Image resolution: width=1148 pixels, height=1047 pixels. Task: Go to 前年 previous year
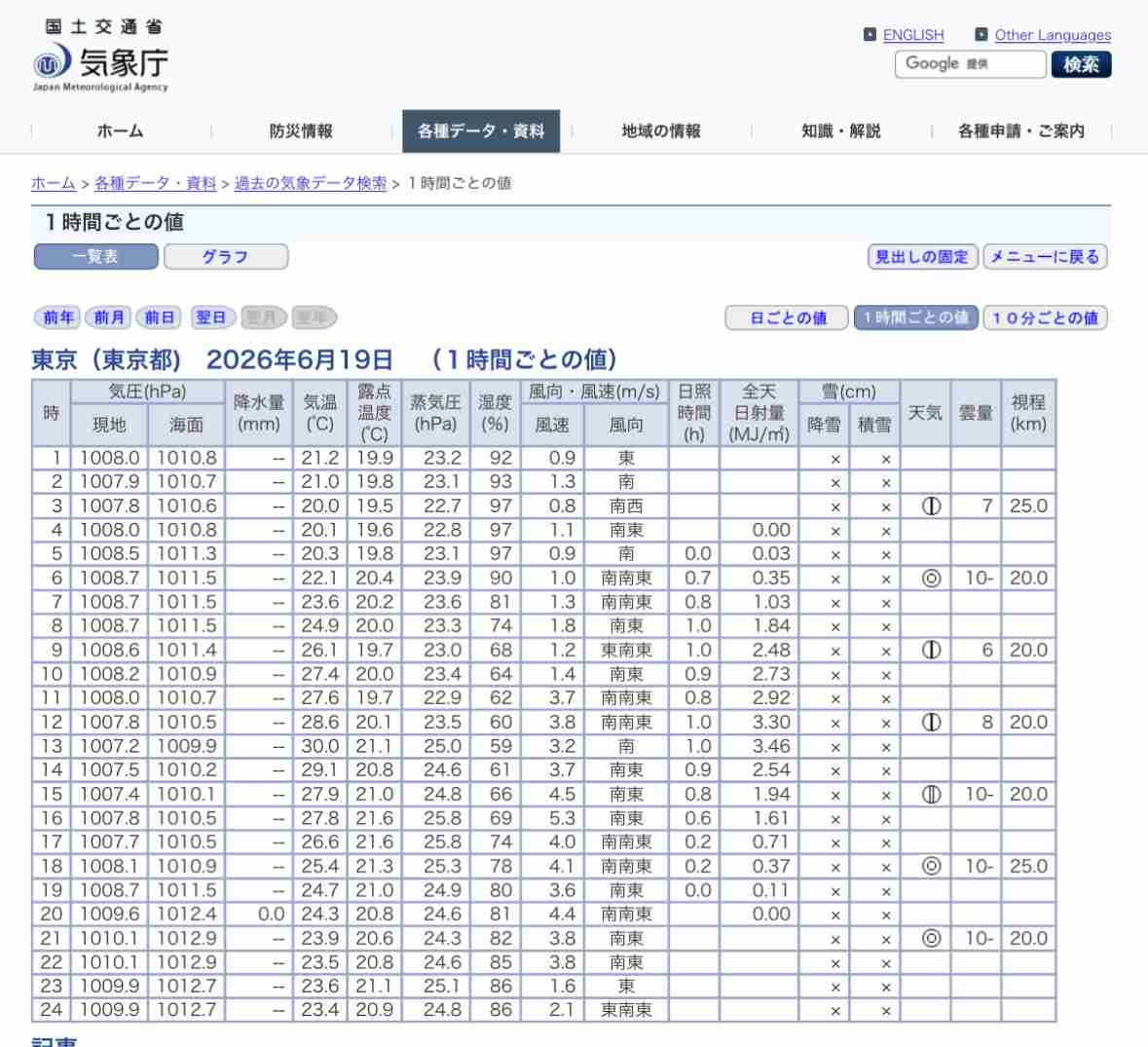[x=57, y=318]
